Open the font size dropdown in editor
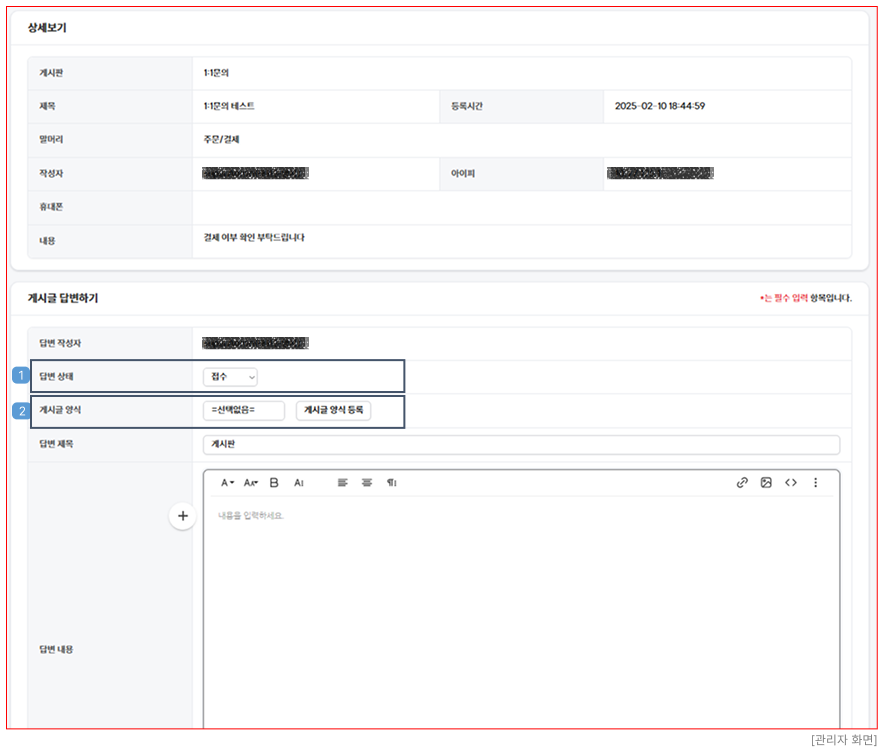 point(251,482)
